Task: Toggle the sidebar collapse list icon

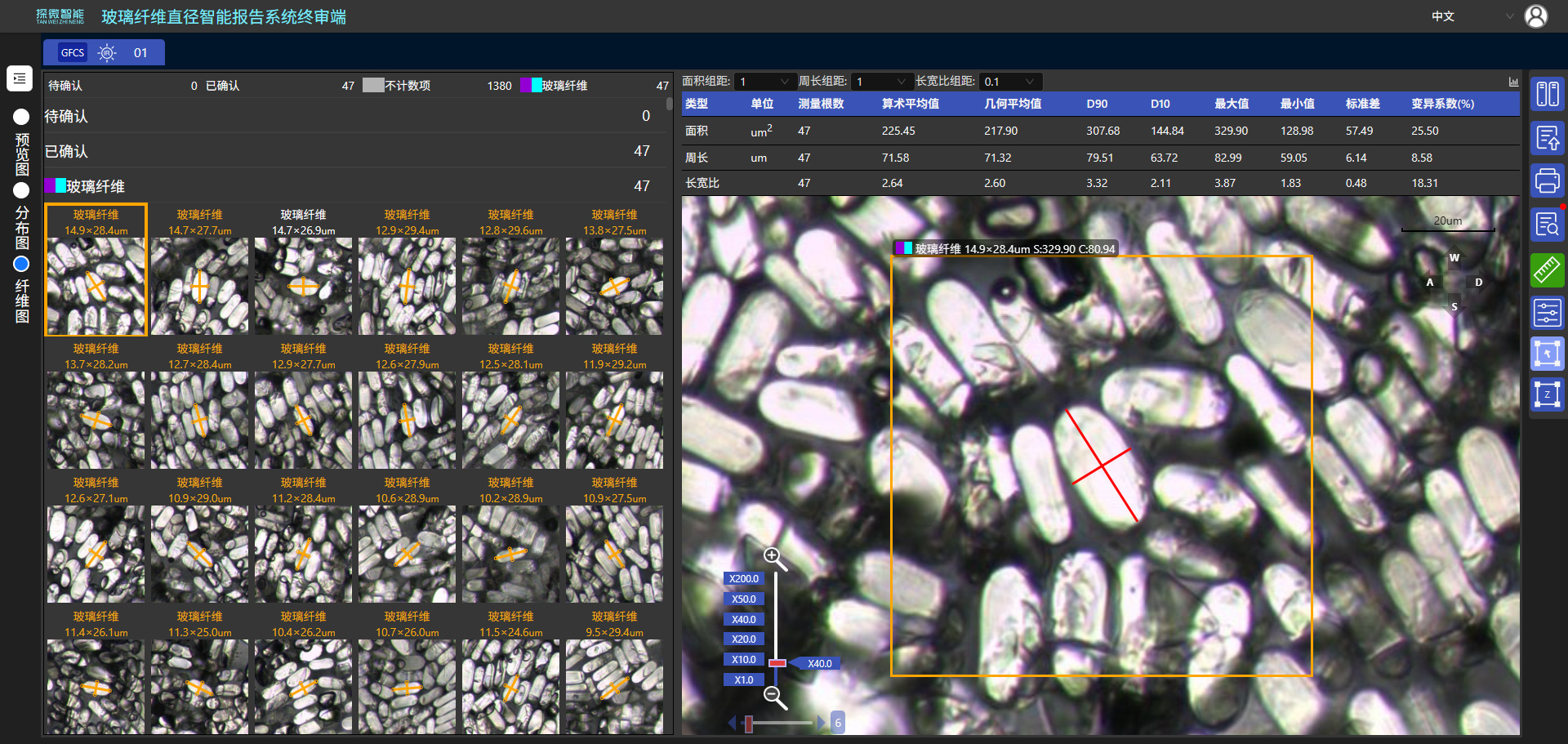Action: click(x=20, y=78)
